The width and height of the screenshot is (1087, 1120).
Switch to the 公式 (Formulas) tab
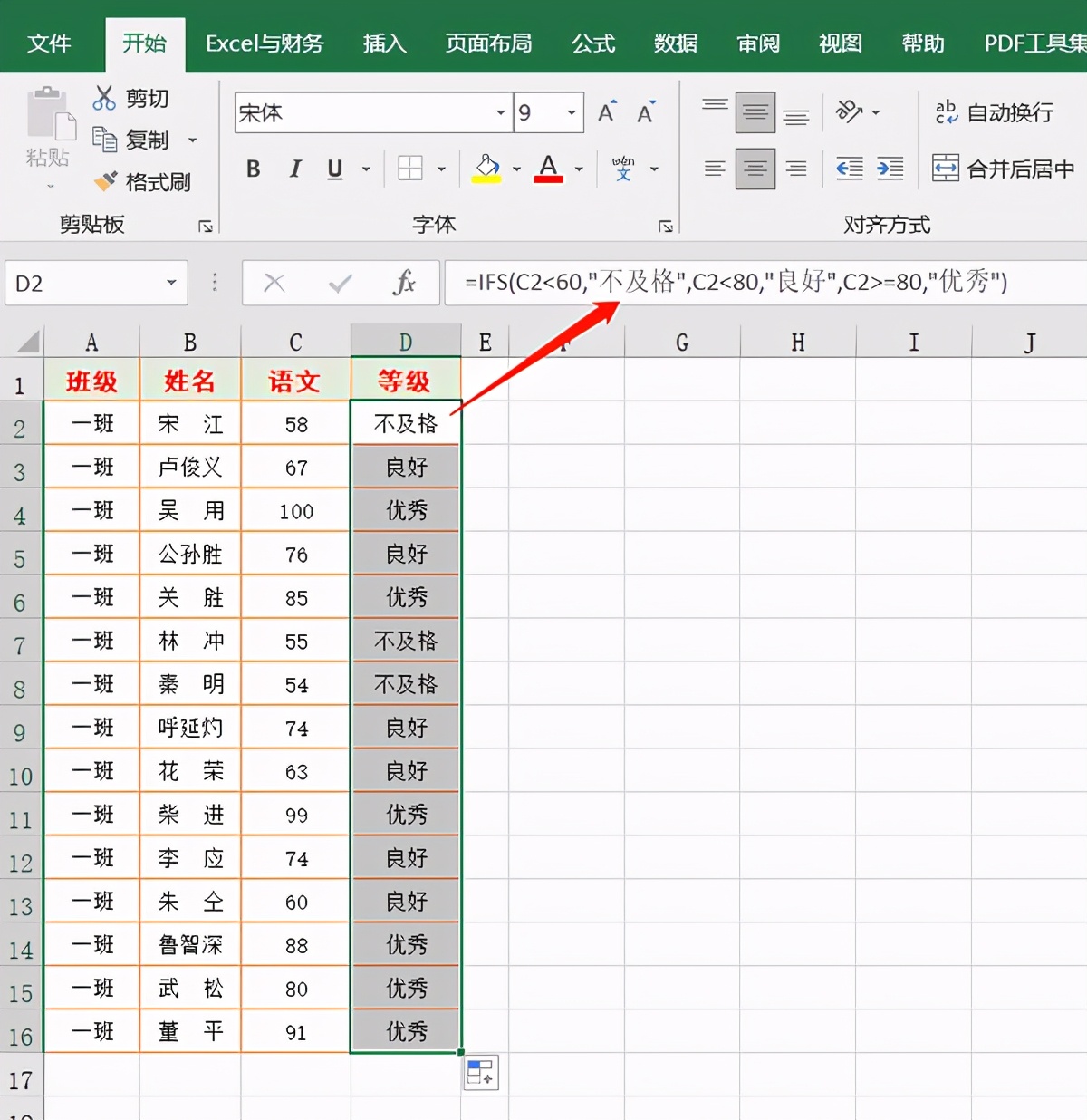(592, 43)
